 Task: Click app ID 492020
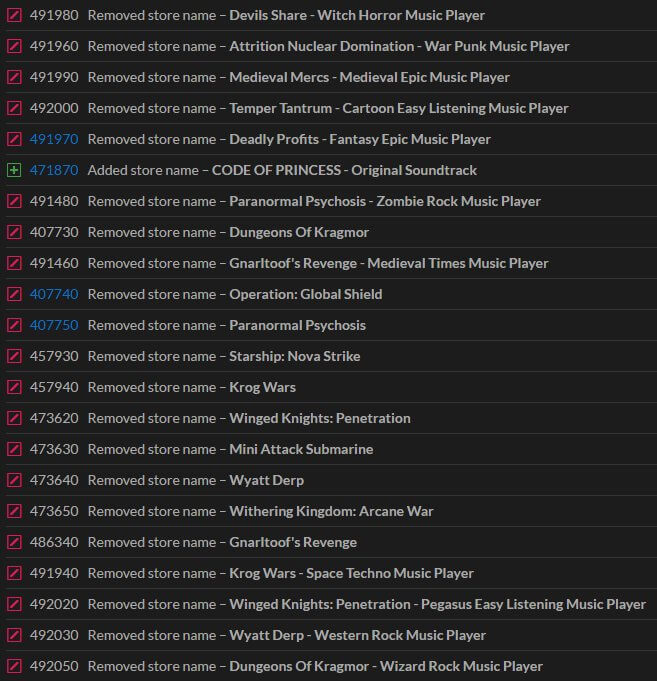pyautogui.click(x=54, y=605)
